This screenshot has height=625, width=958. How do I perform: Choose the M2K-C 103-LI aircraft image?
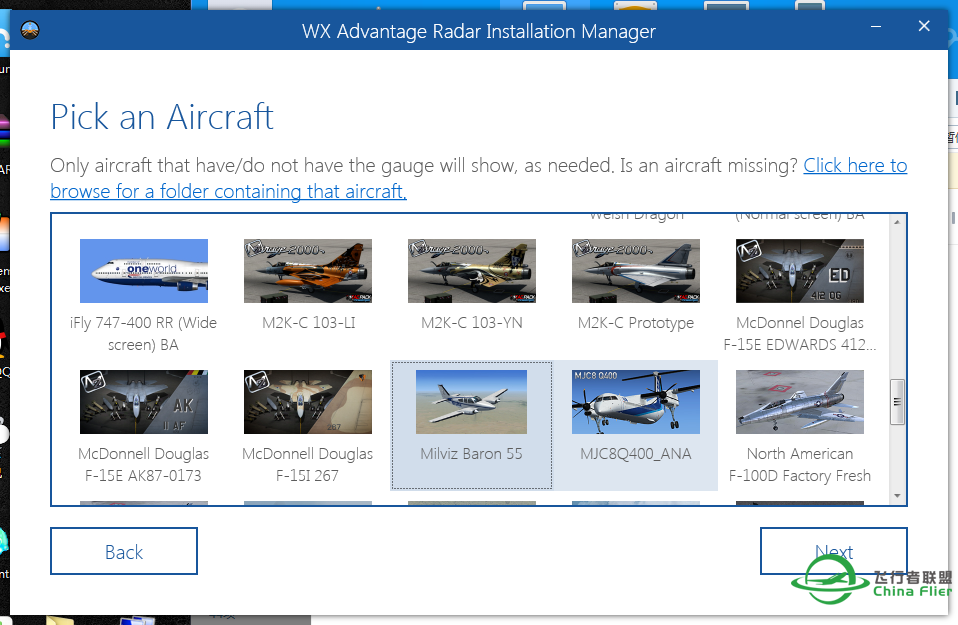[x=308, y=271]
